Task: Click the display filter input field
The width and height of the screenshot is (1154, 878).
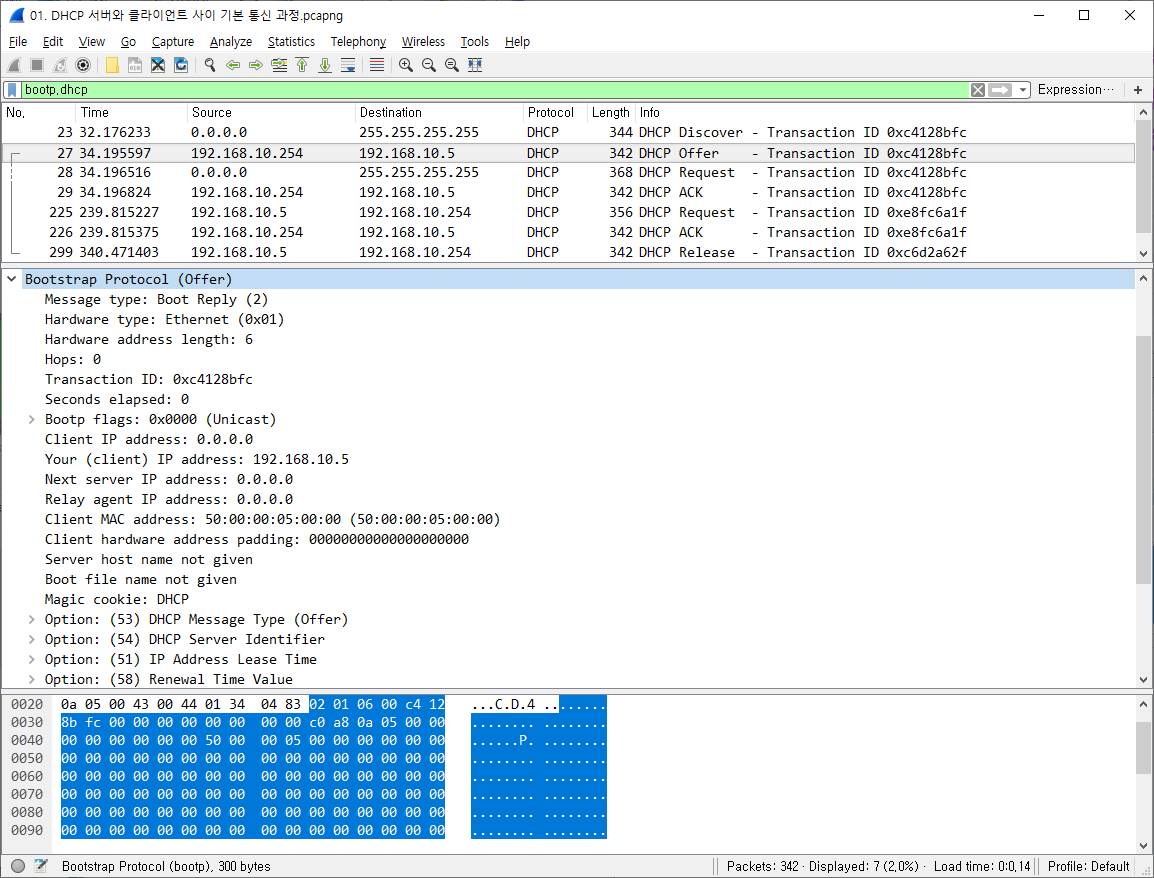Action: [493, 90]
